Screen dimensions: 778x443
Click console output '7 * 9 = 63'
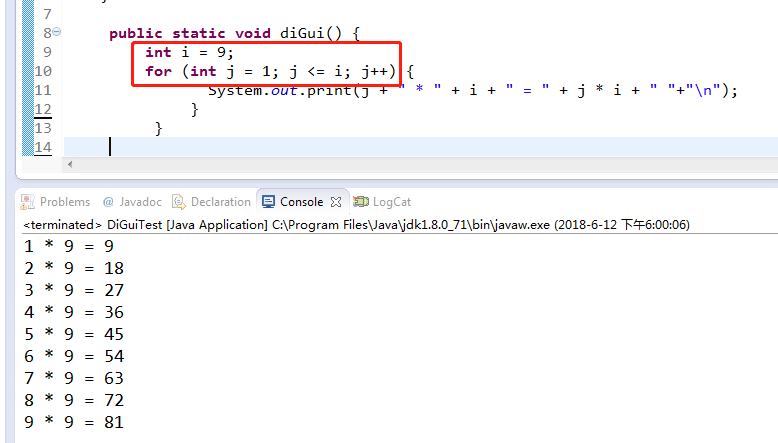(74, 379)
